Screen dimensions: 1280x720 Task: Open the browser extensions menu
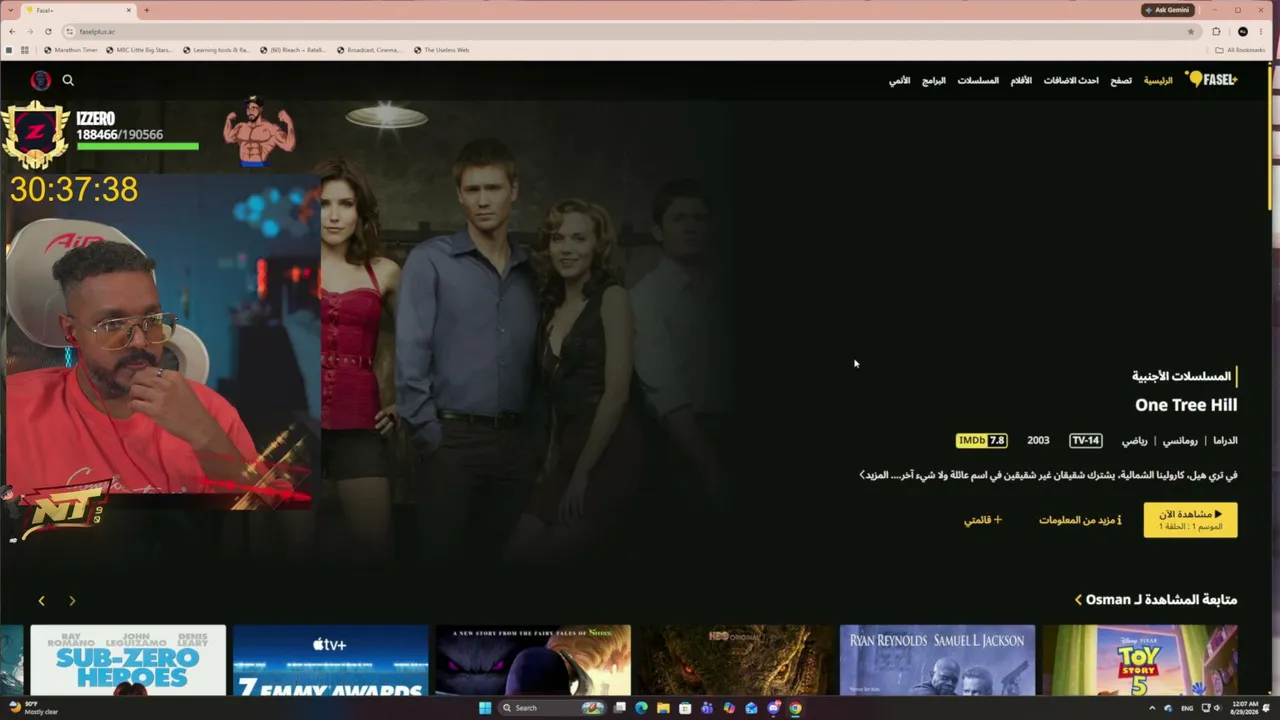point(1216,31)
